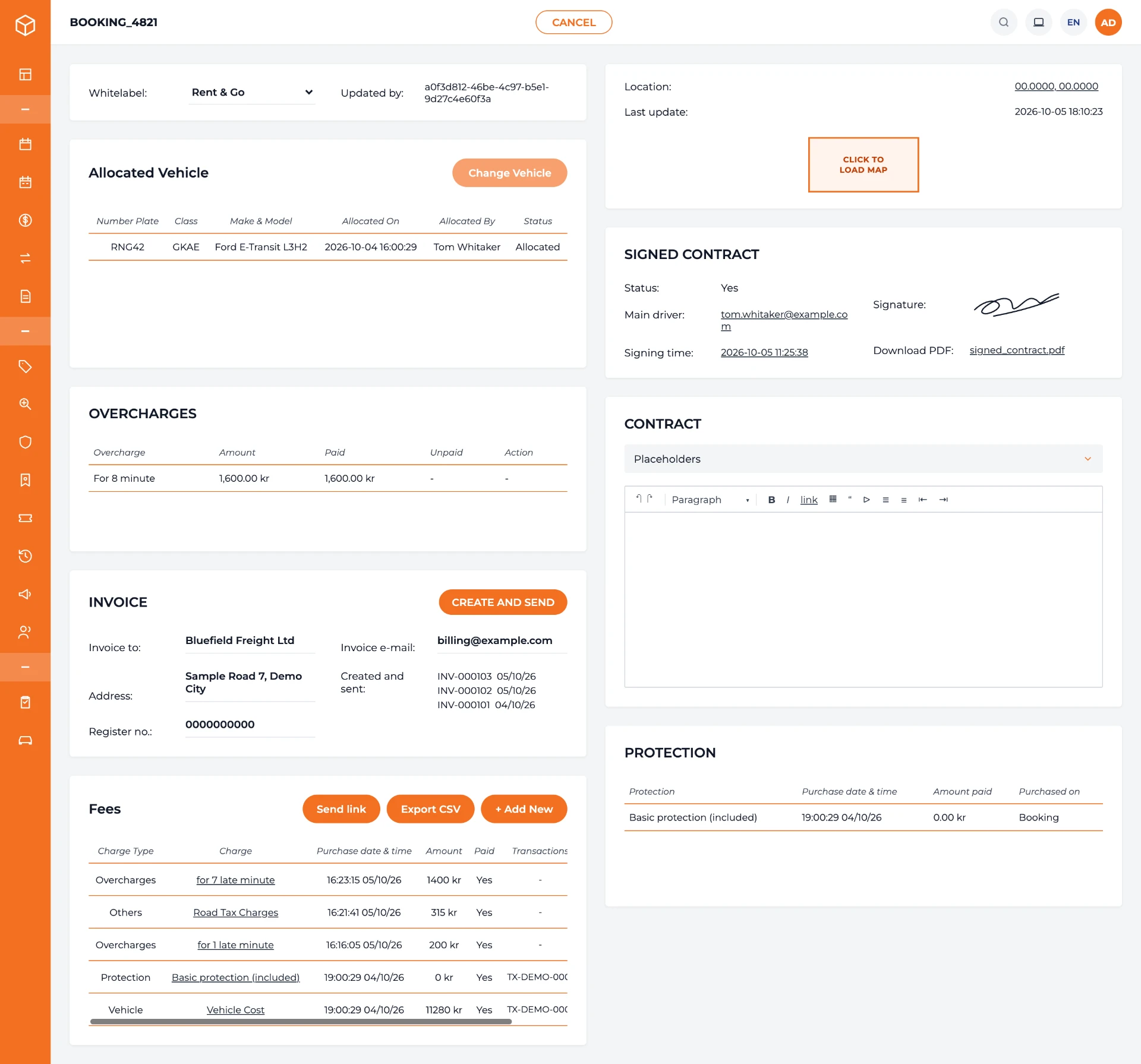
Task: Toggle bold formatting in contract editor
Action: coord(771,500)
